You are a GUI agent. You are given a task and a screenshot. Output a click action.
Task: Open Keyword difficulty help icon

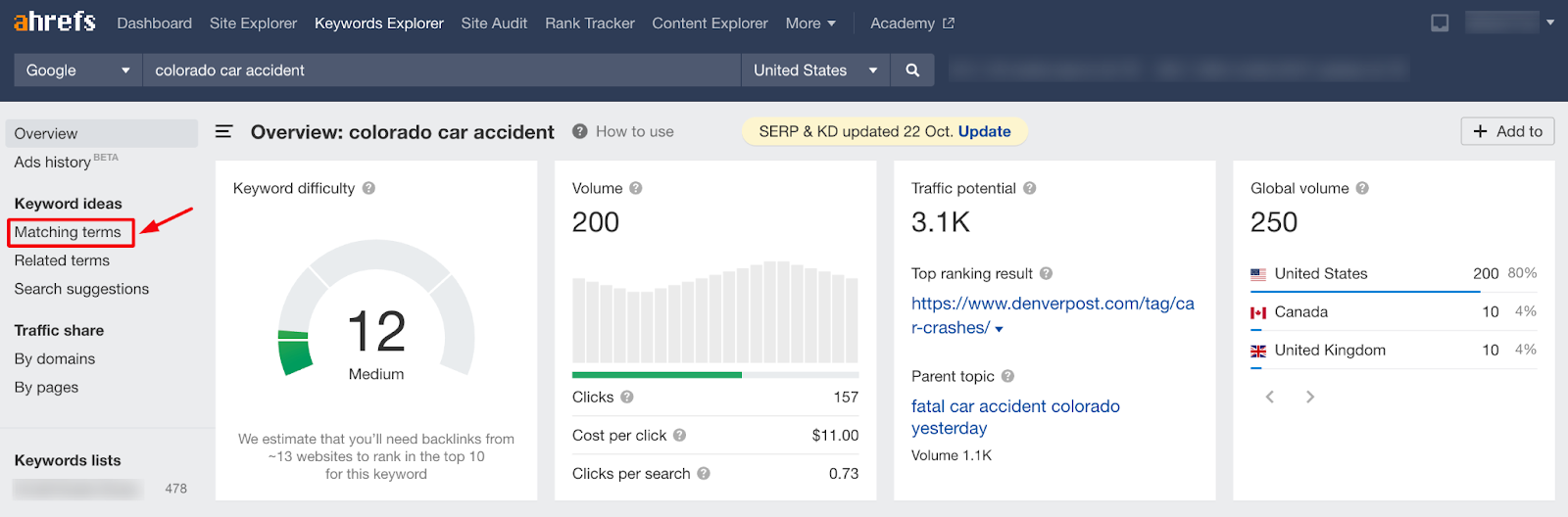(x=368, y=188)
